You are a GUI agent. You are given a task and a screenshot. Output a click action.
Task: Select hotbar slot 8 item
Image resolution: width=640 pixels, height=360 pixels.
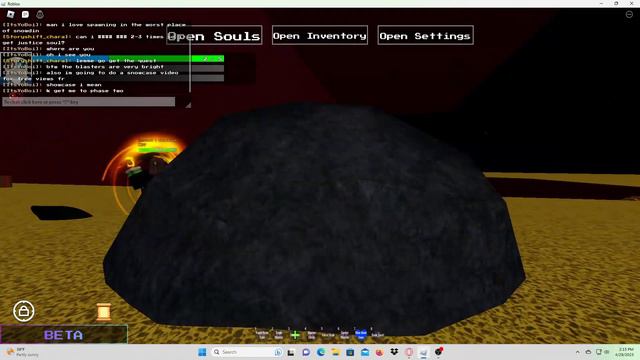pyautogui.click(x=378, y=335)
